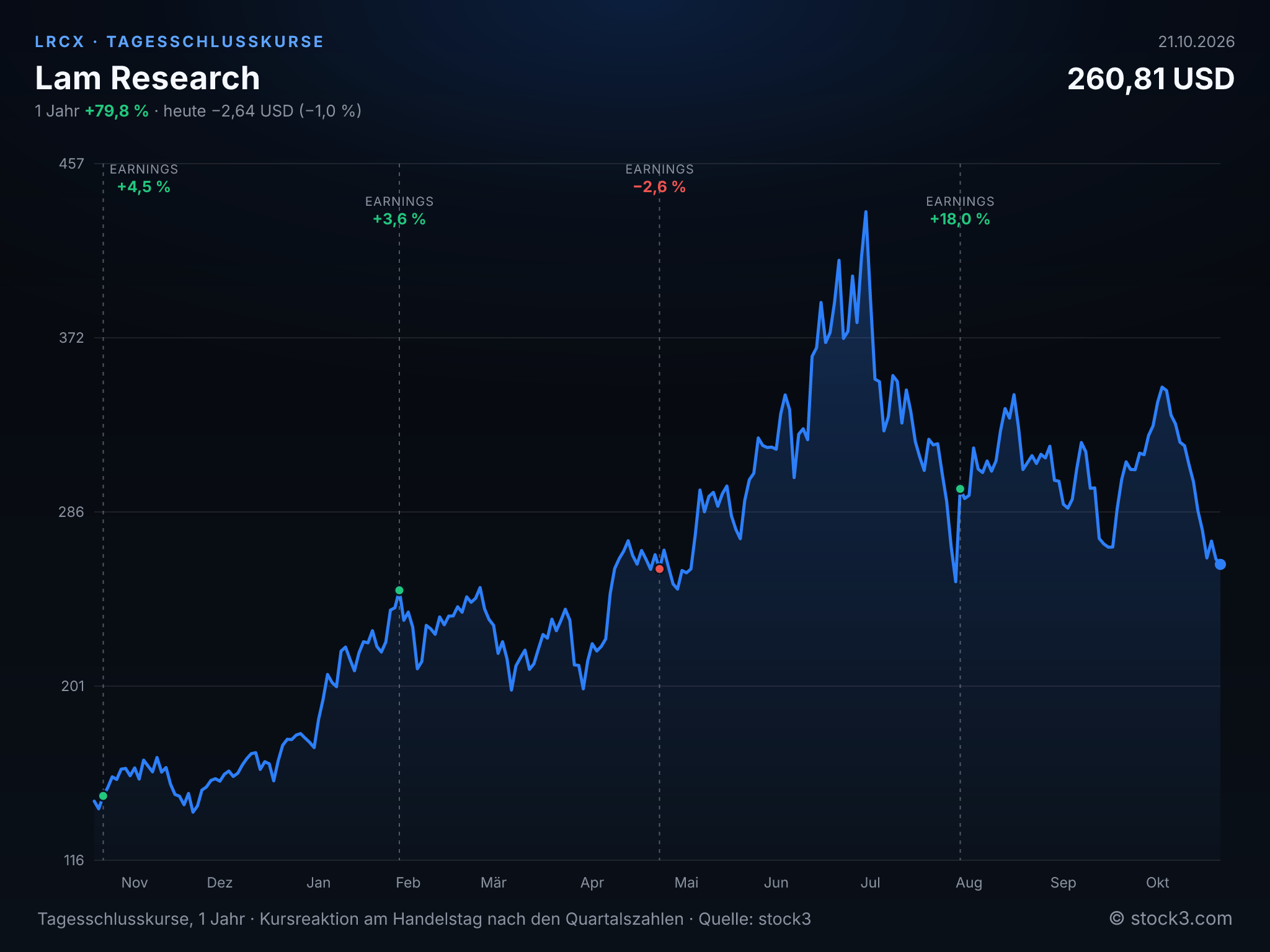Click the Jul x-axis label
The height and width of the screenshot is (952, 1270).
tap(870, 883)
